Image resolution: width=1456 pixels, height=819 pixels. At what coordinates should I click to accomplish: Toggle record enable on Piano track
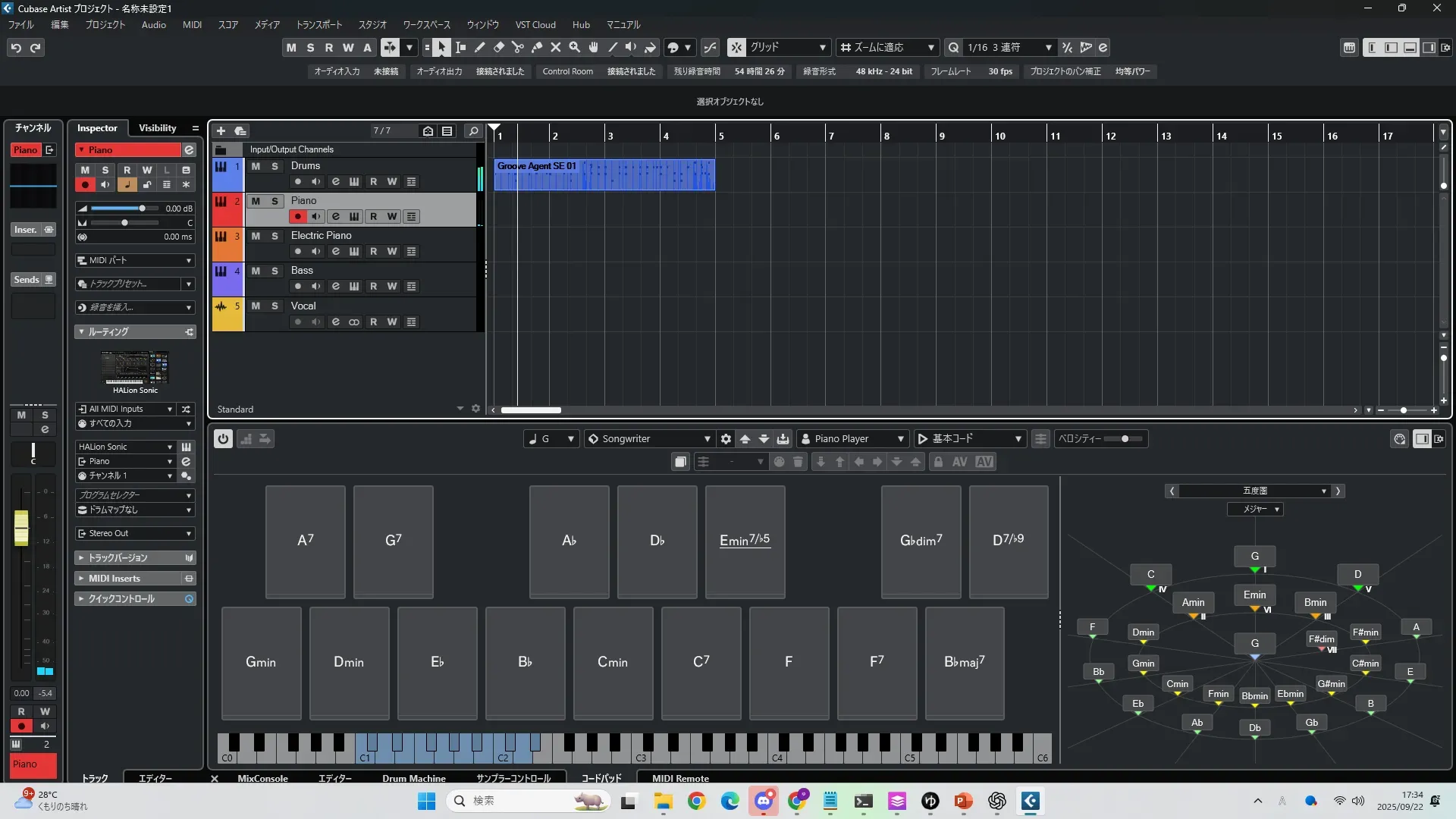[x=297, y=217]
